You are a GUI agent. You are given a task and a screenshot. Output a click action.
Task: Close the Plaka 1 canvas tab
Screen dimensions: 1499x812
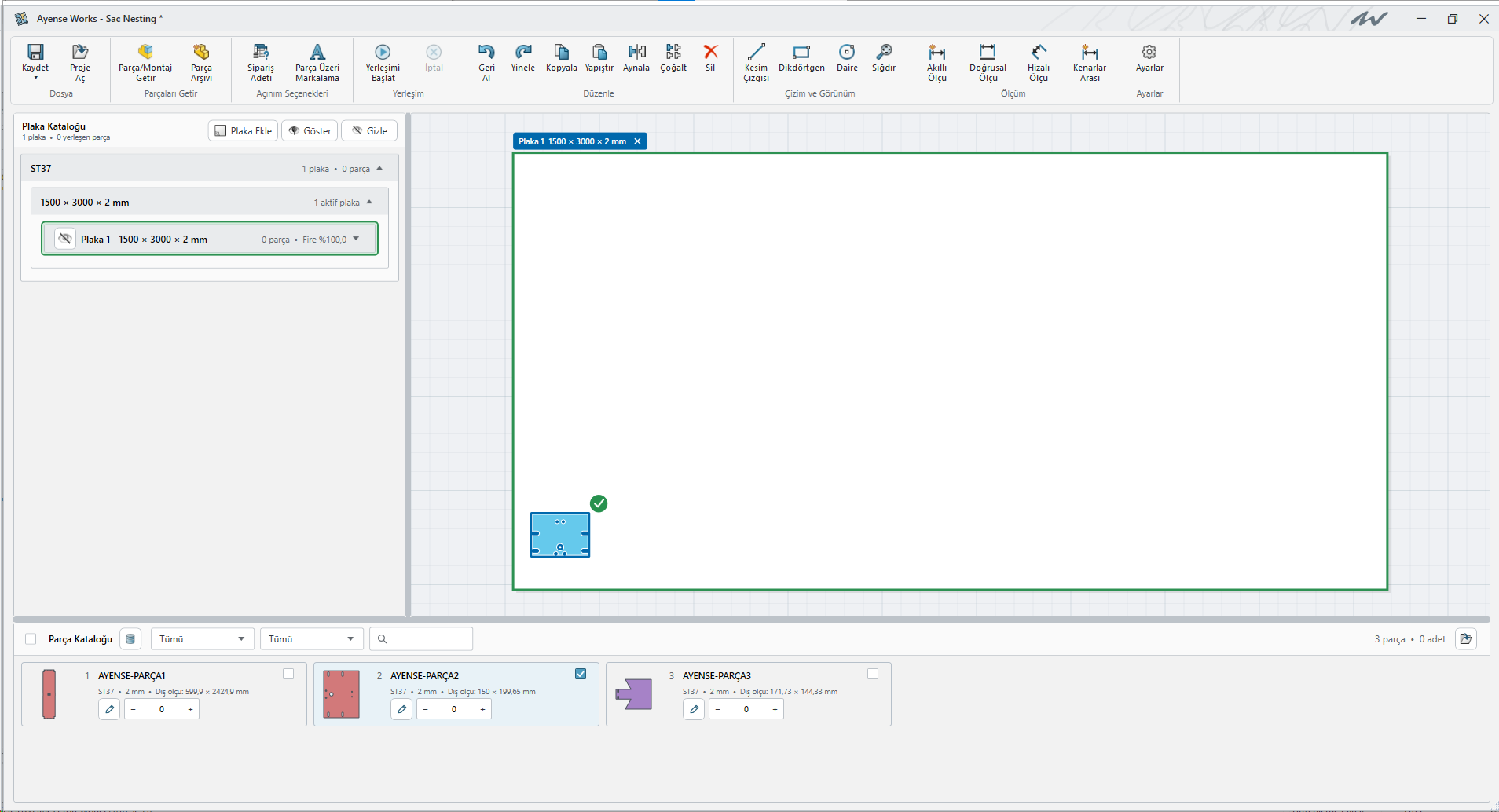637,141
